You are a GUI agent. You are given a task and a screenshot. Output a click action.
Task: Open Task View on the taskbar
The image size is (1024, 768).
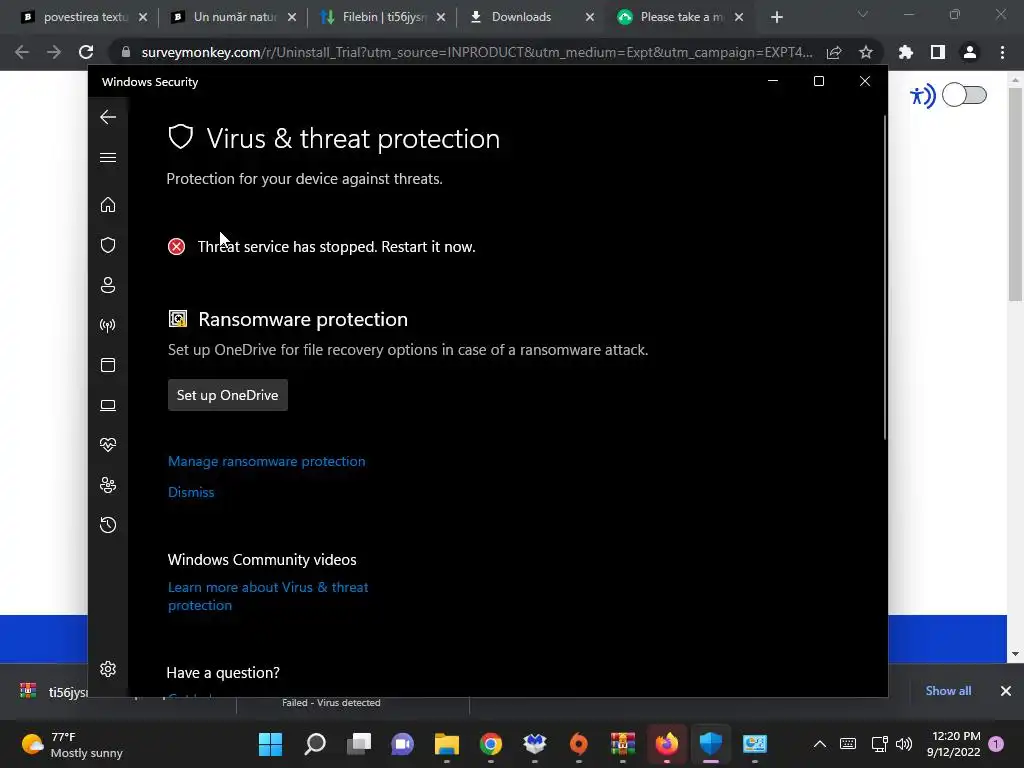[359, 744]
